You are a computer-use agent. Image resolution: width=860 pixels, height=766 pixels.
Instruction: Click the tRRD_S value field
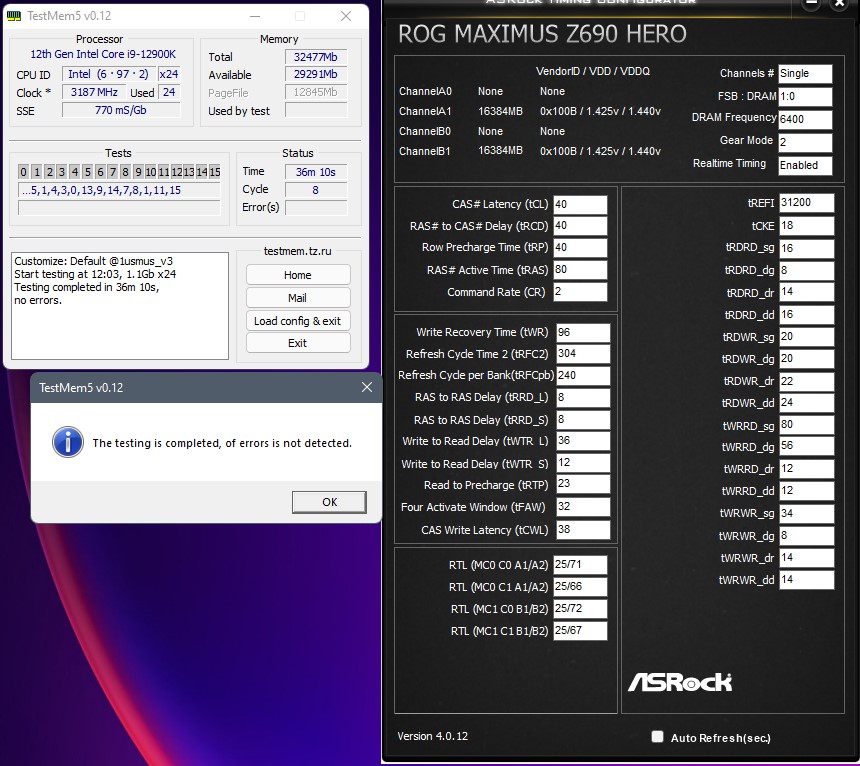(x=583, y=419)
